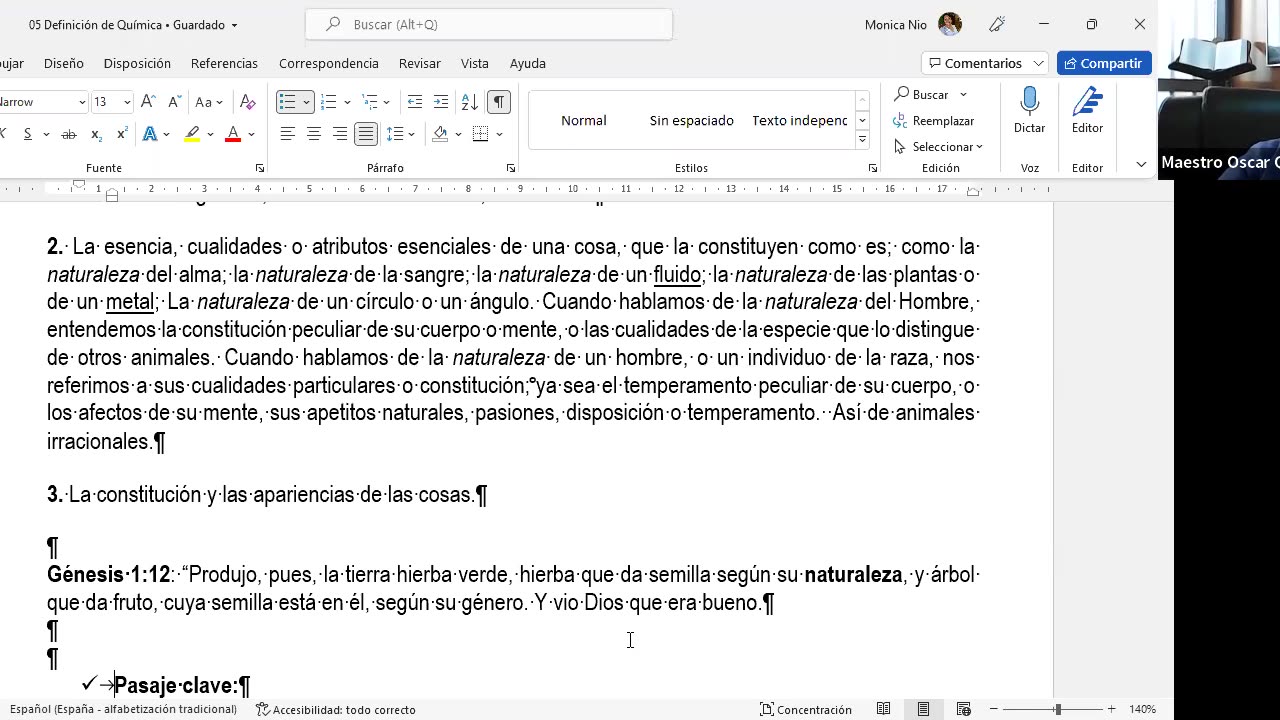The height and width of the screenshot is (720, 1280).
Task: Apply borders to paragraph
Action: coord(480,134)
